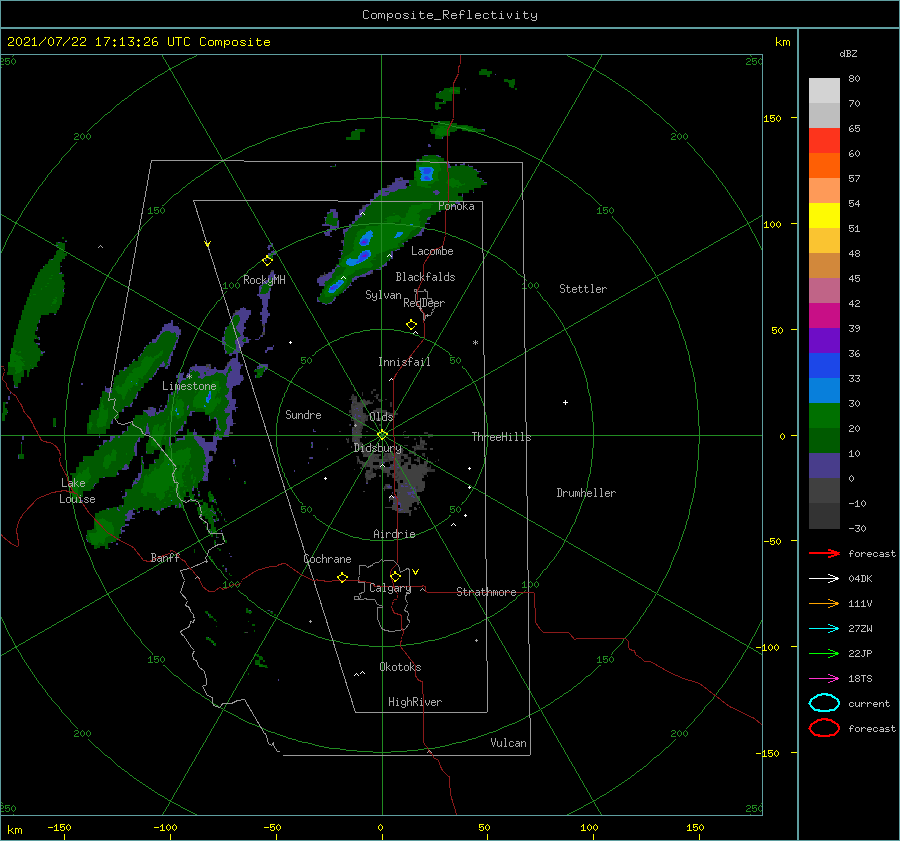Click the Didsbury city label
900x841 pixels.
click(378, 448)
